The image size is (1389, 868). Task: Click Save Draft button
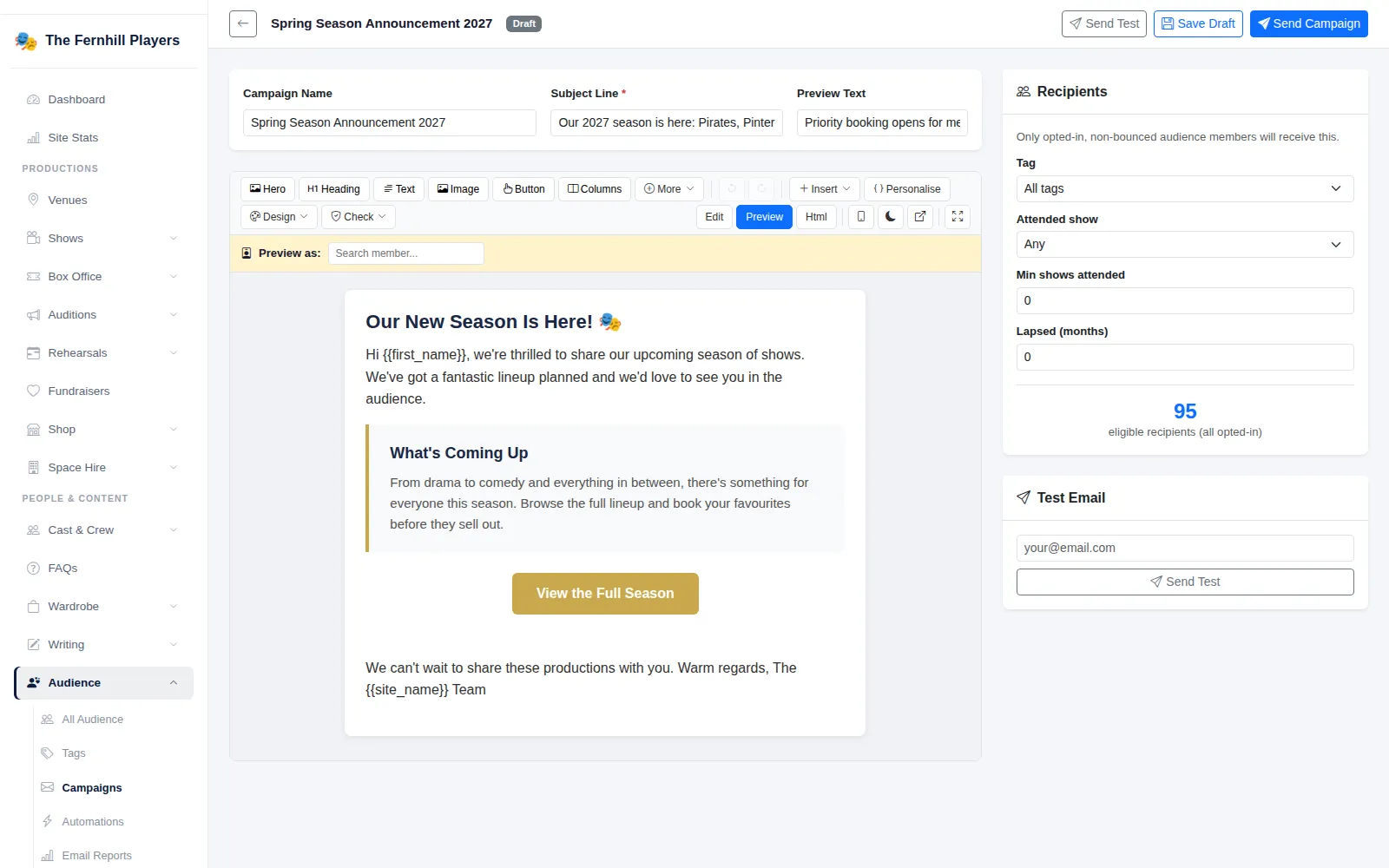(x=1198, y=23)
